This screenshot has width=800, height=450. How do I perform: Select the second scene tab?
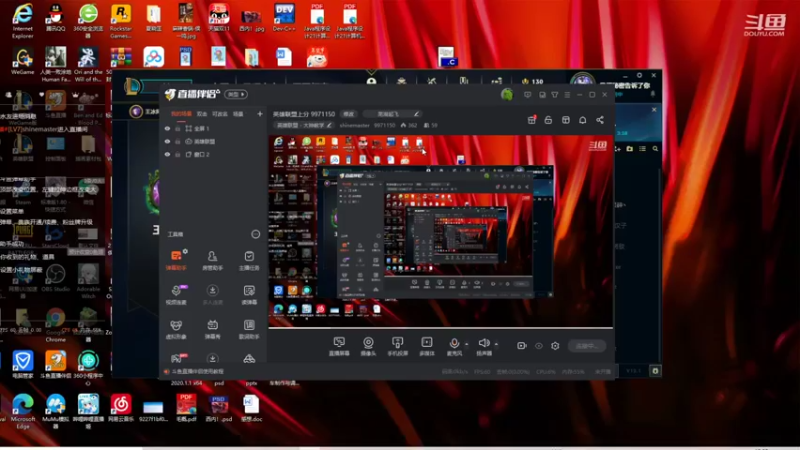(x=202, y=114)
